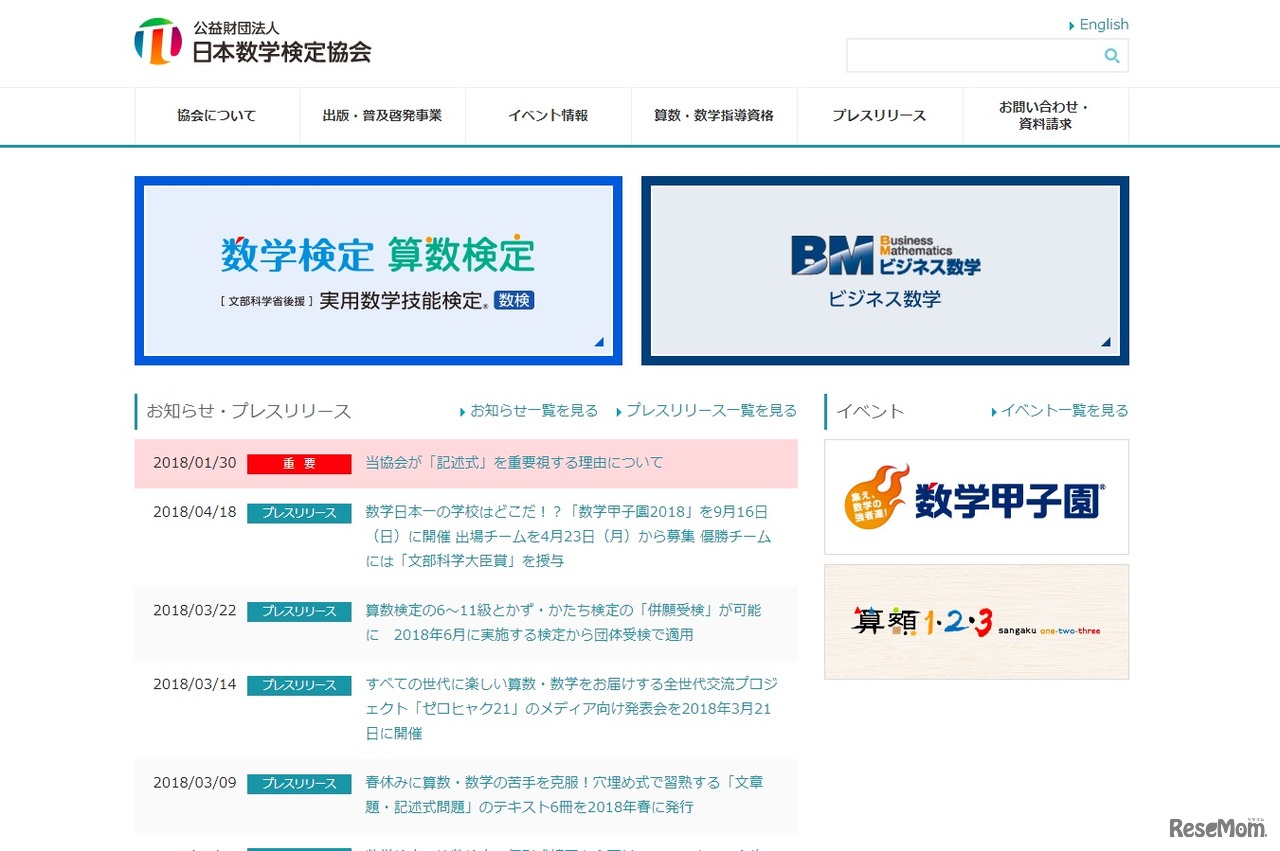
Task: Click the イベント section heading
Action: point(870,411)
